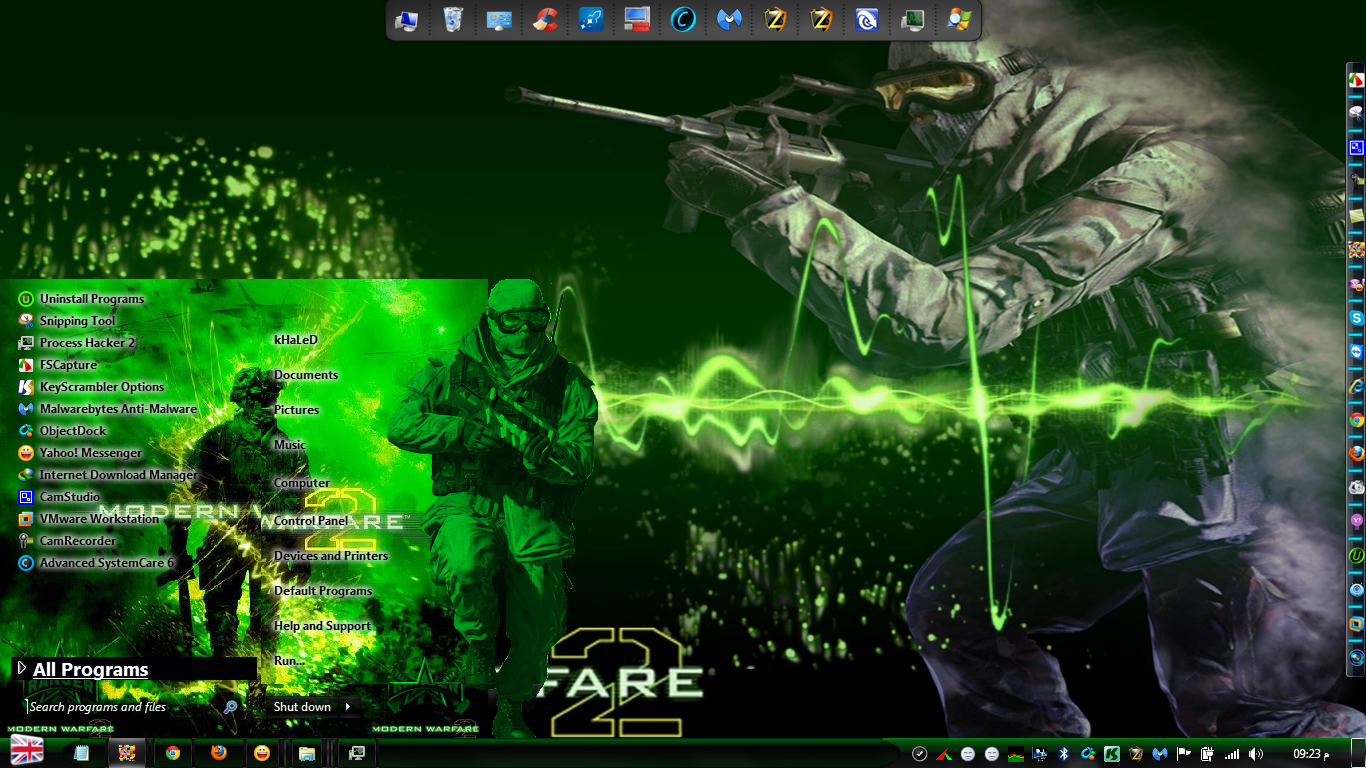
Task: Open the kHaLeD user folder link
Action: (296, 340)
